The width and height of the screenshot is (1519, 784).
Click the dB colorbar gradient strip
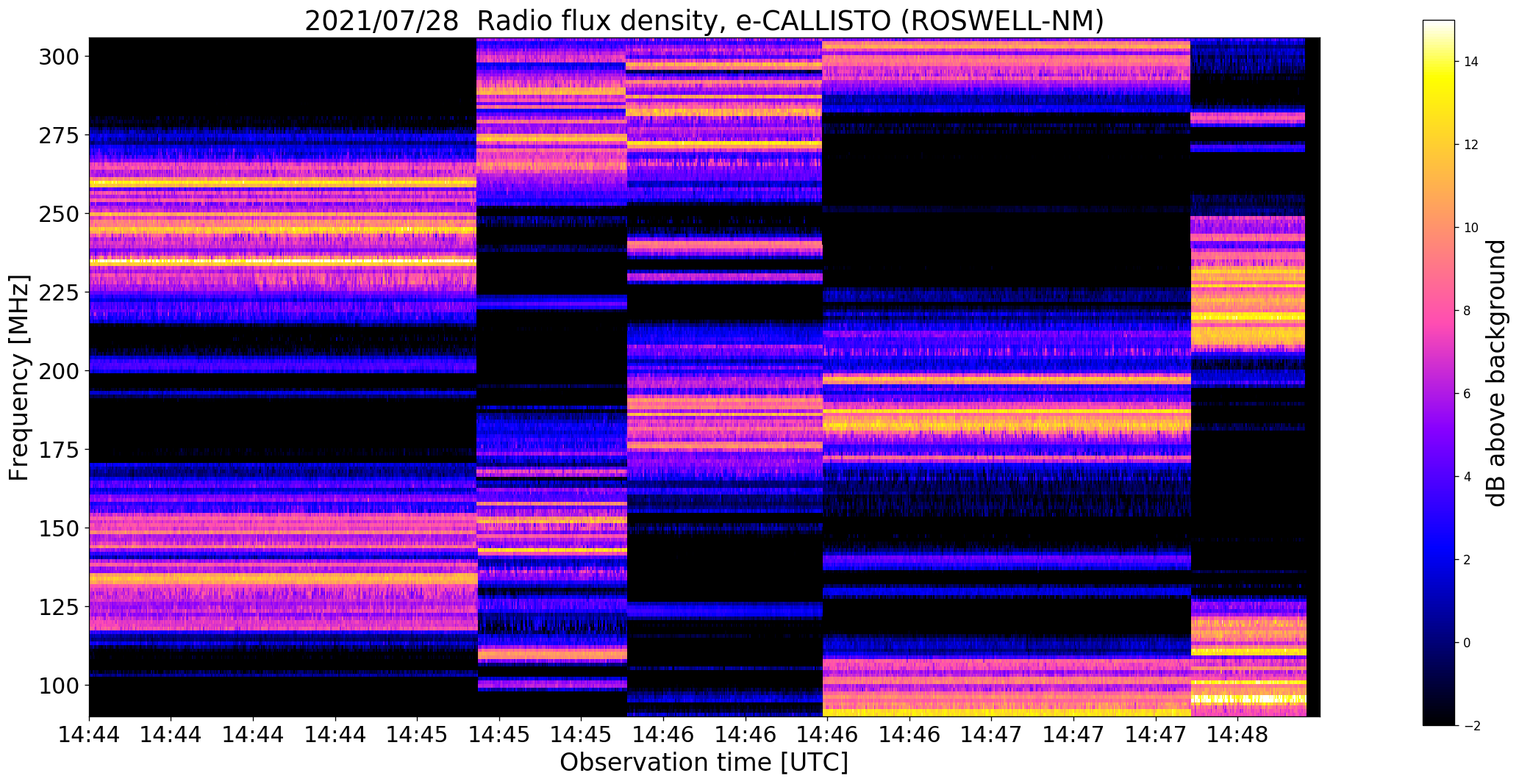1439,373
